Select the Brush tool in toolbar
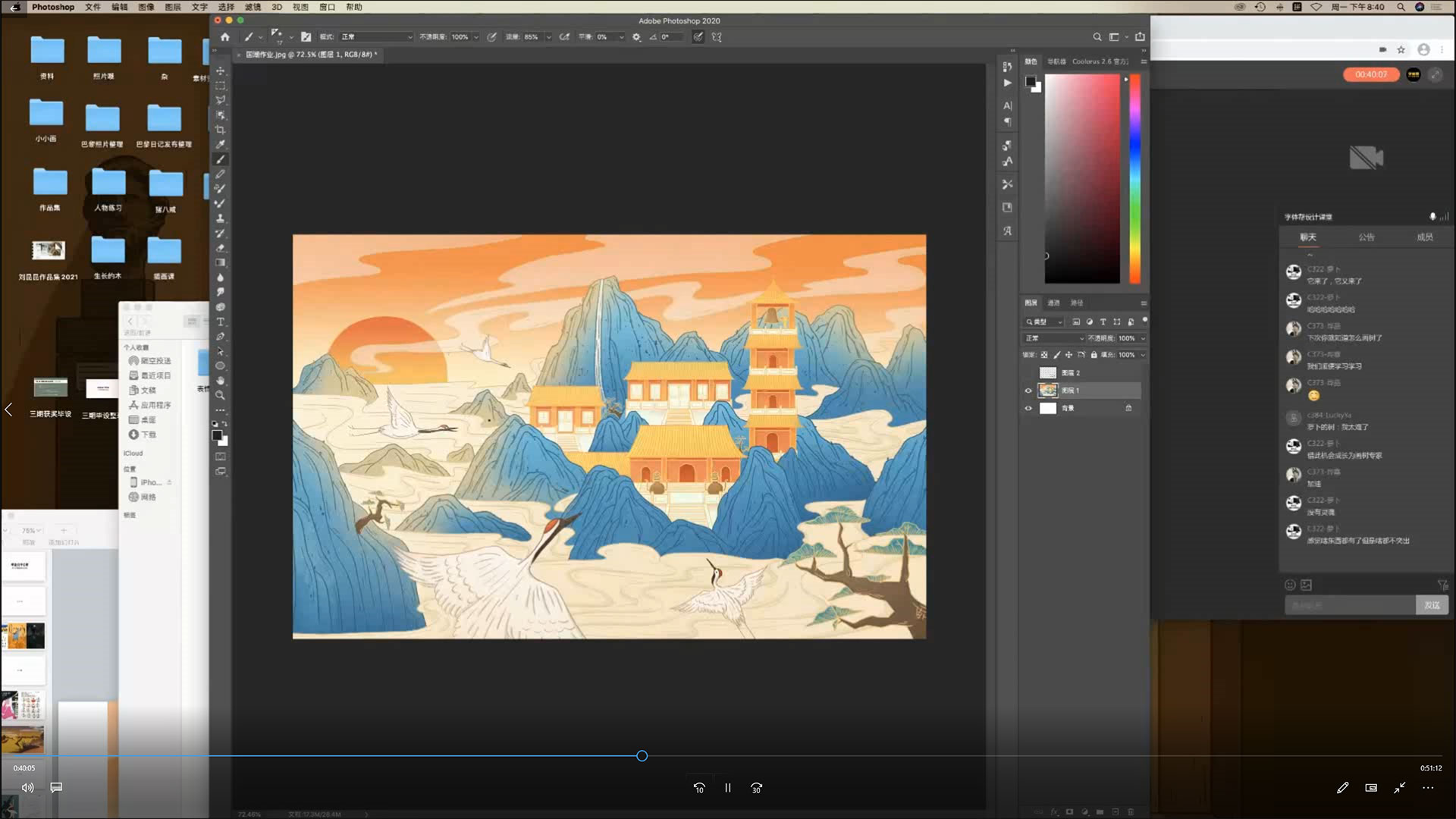Image resolution: width=1456 pixels, height=819 pixels. (220, 159)
